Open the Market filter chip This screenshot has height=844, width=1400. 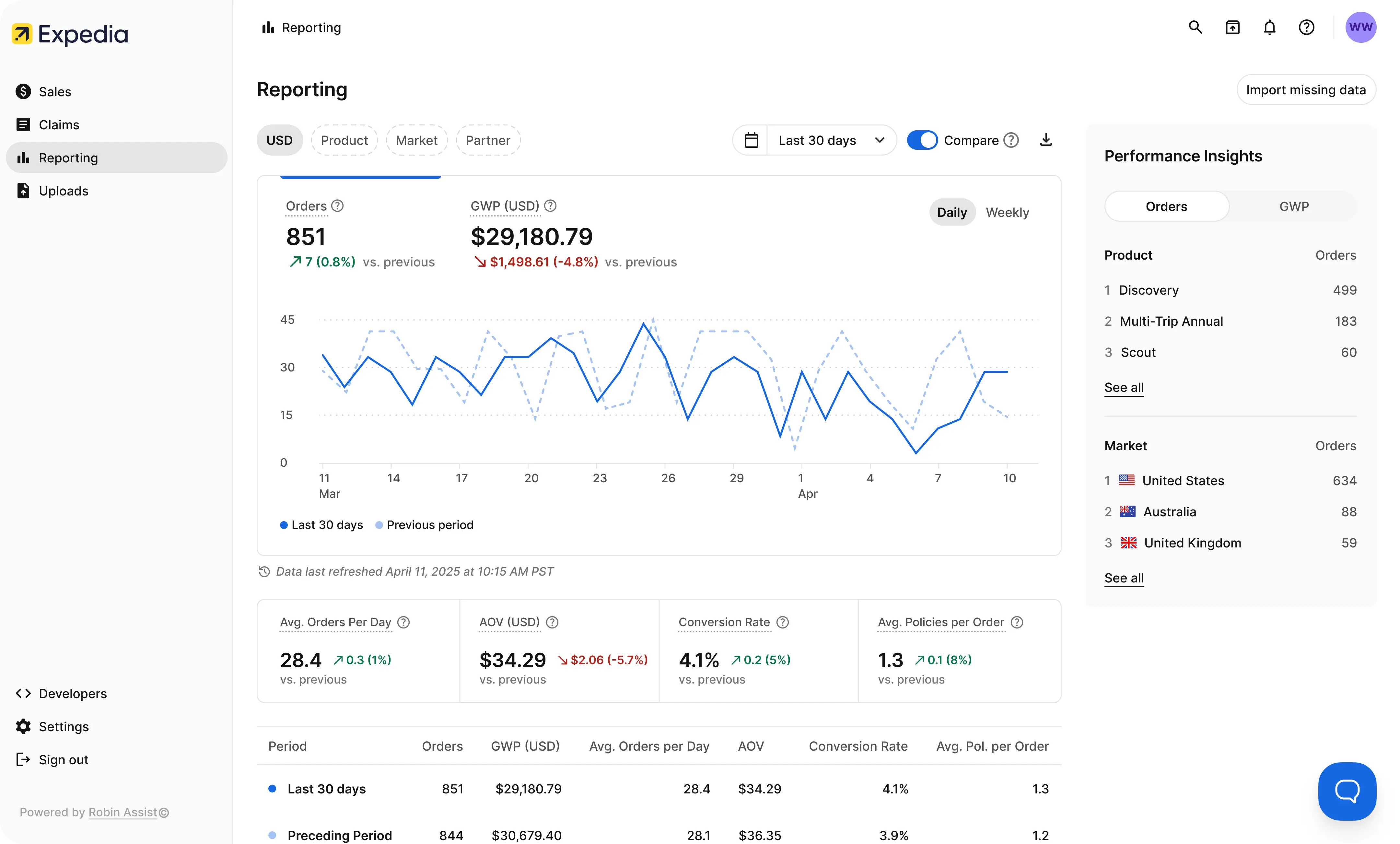coord(416,140)
